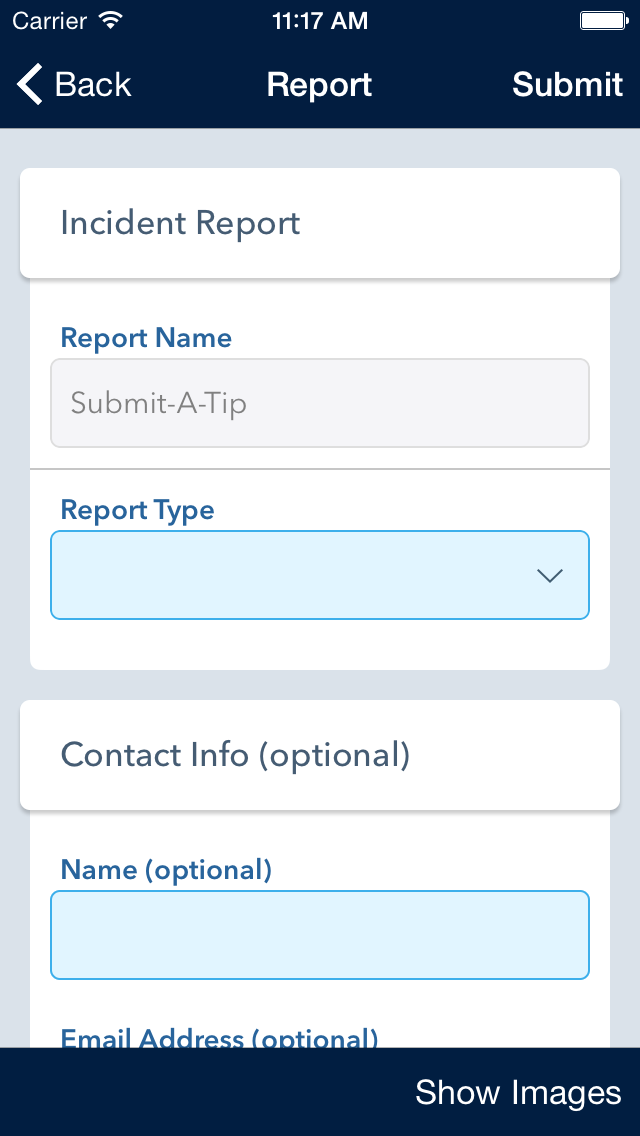
Task: Submit the report using Submit button
Action: tap(567, 85)
